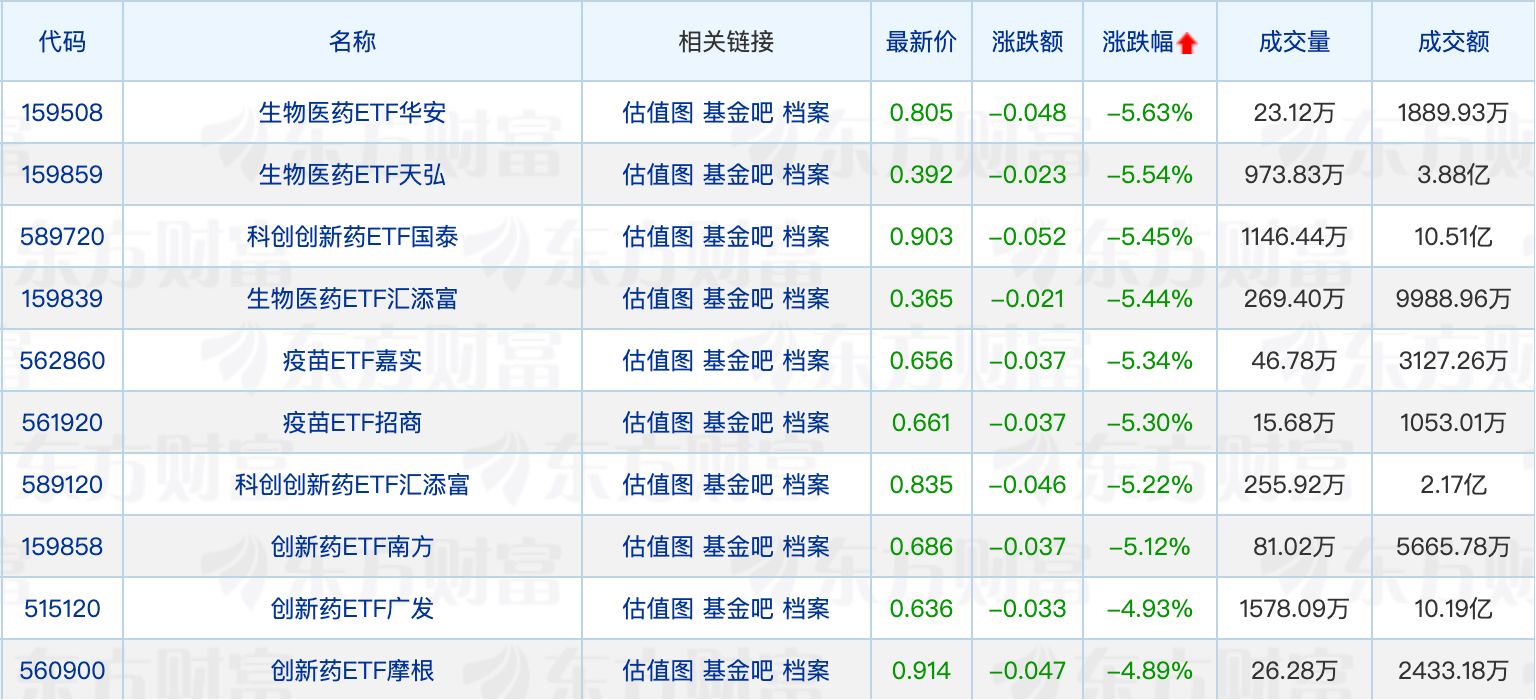Select the -5.63% change cell

click(1149, 113)
